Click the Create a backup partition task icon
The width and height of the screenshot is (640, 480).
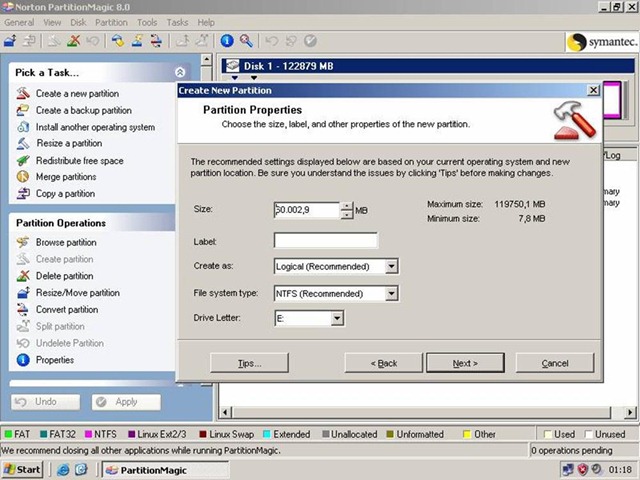(x=23, y=110)
